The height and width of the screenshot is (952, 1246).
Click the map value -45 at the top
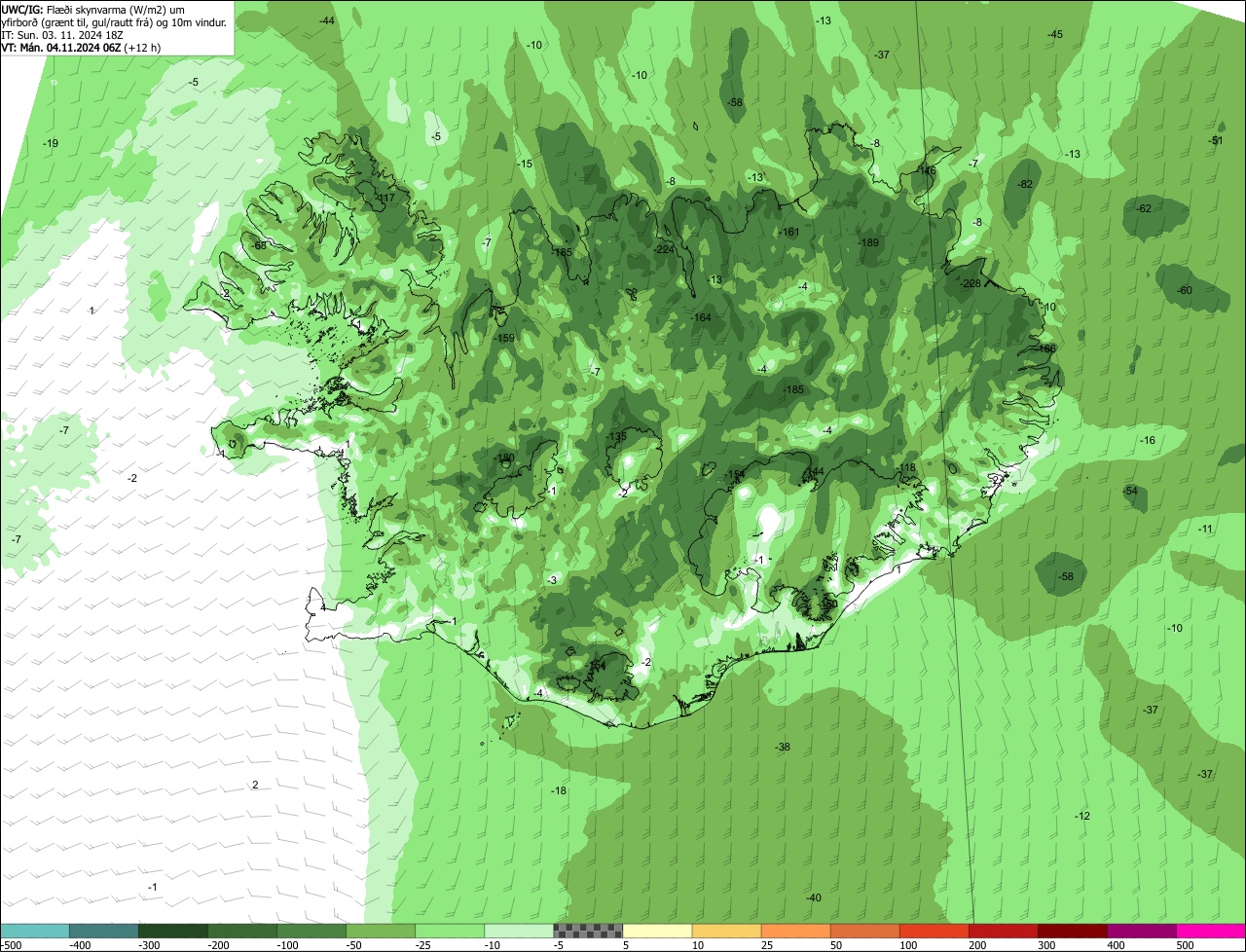point(1055,34)
